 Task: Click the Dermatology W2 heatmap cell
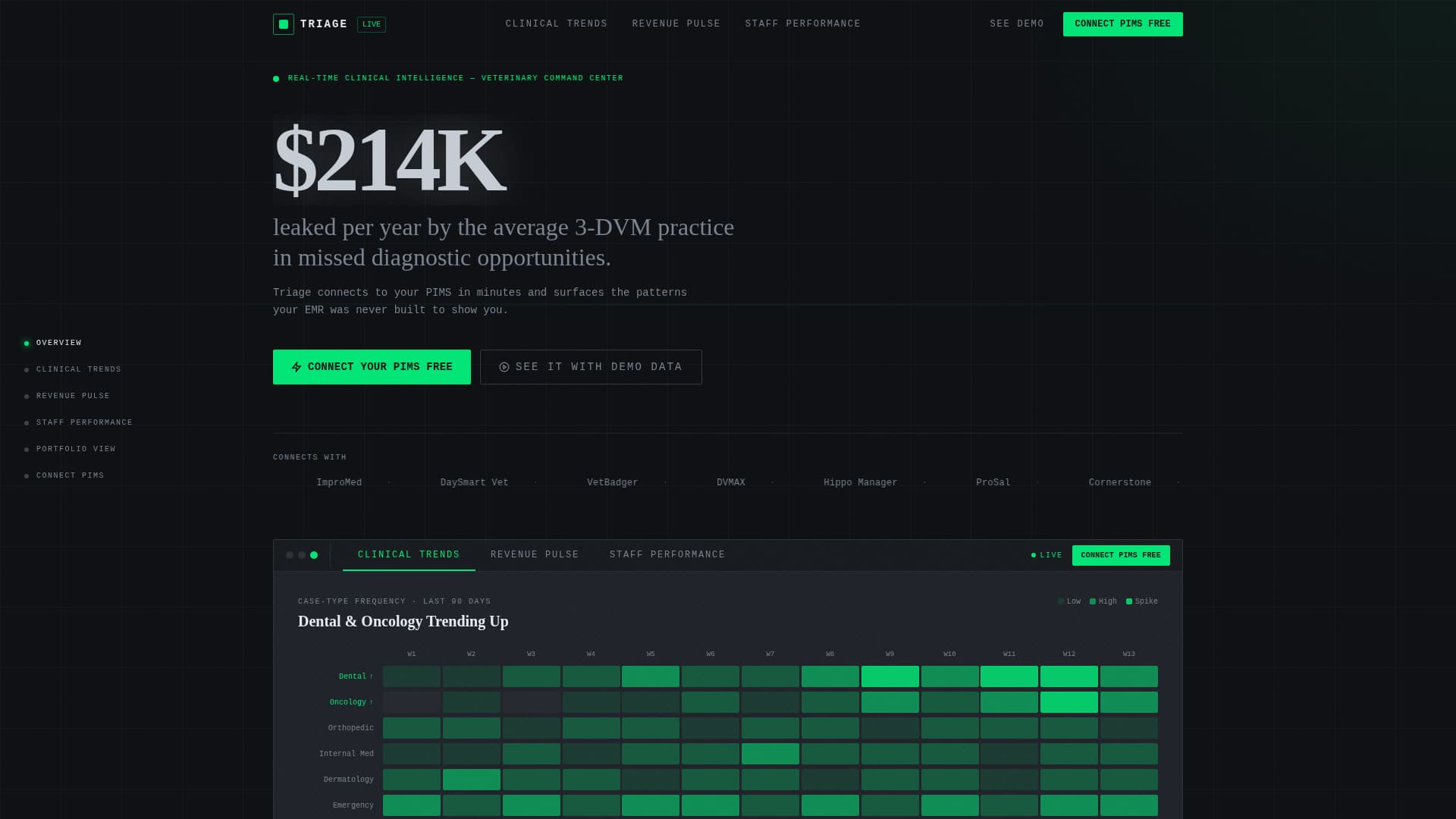[472, 780]
